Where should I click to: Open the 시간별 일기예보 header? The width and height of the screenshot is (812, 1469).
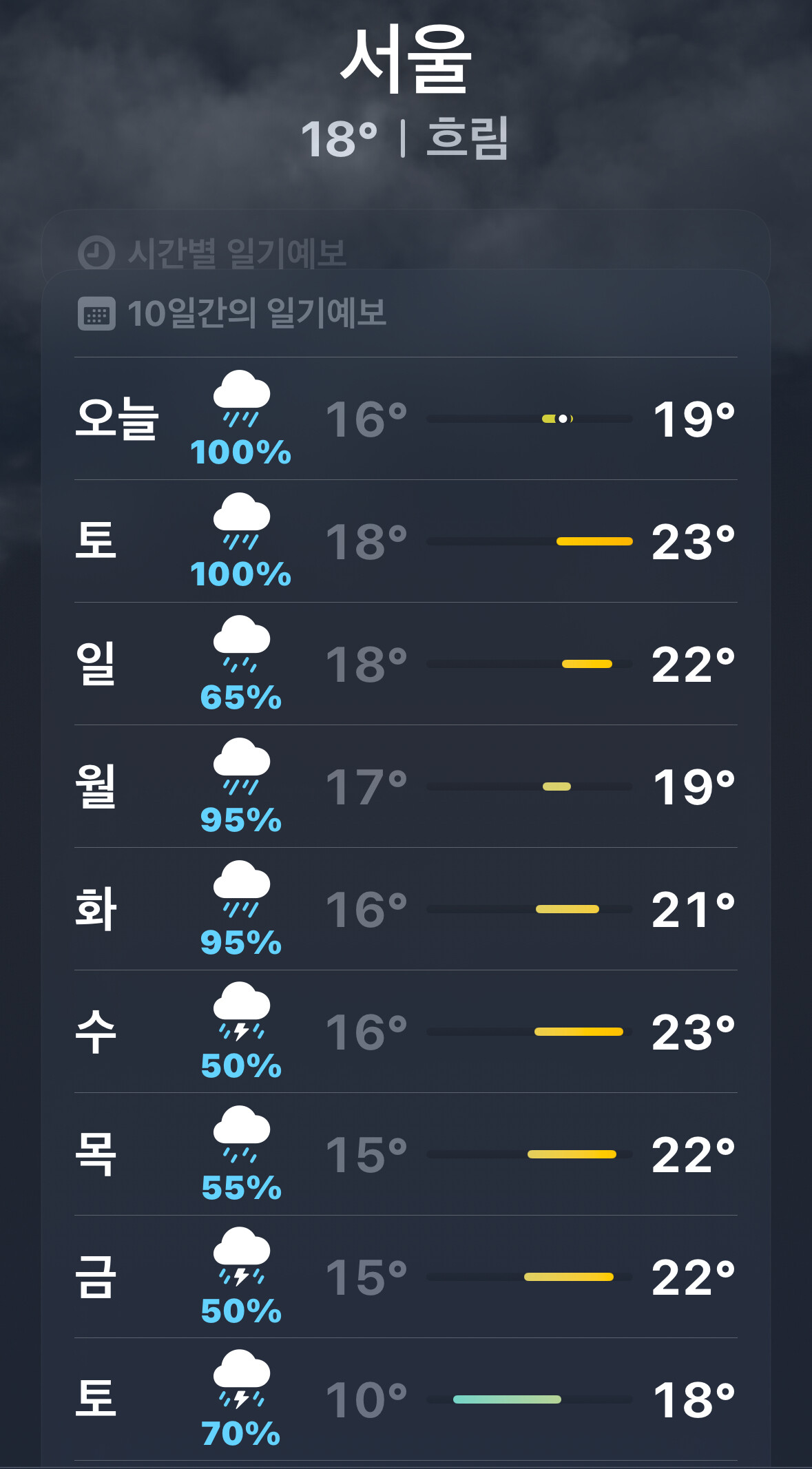236,253
